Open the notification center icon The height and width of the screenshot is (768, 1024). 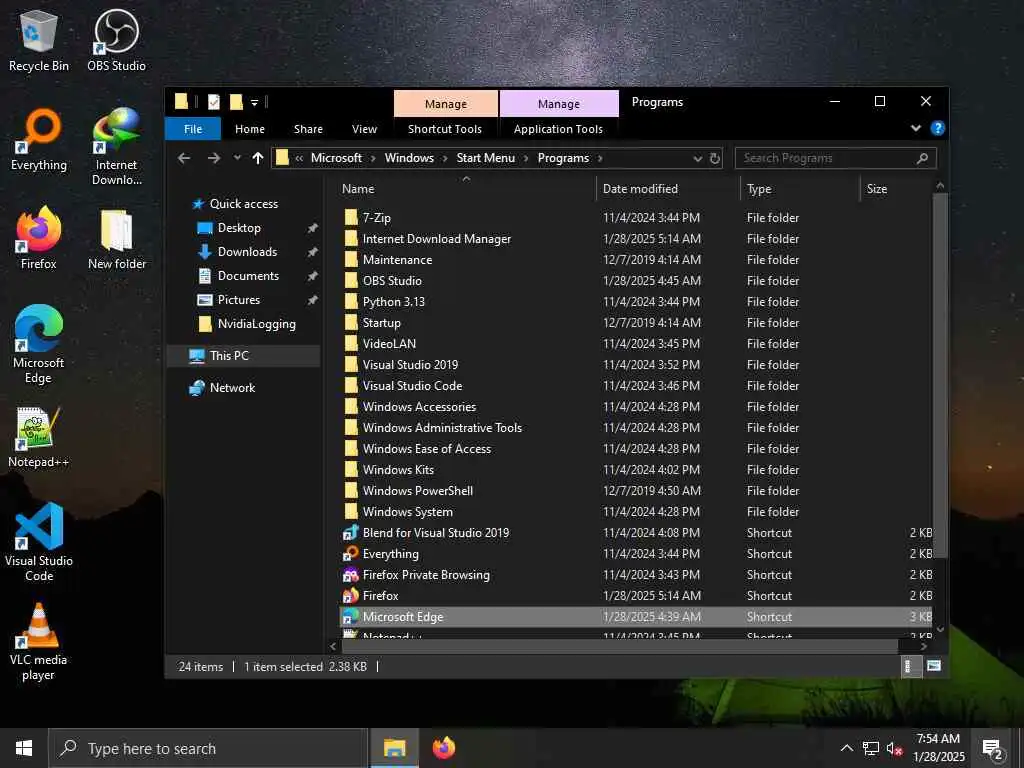tap(992, 748)
